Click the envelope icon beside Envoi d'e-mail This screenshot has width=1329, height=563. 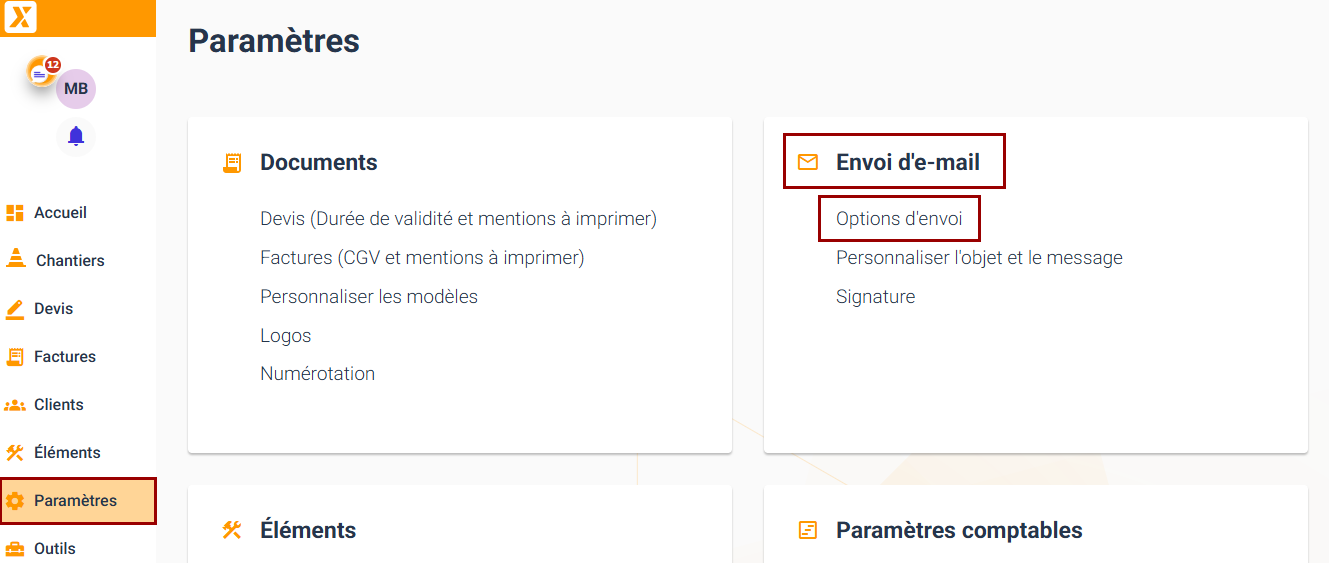click(808, 162)
